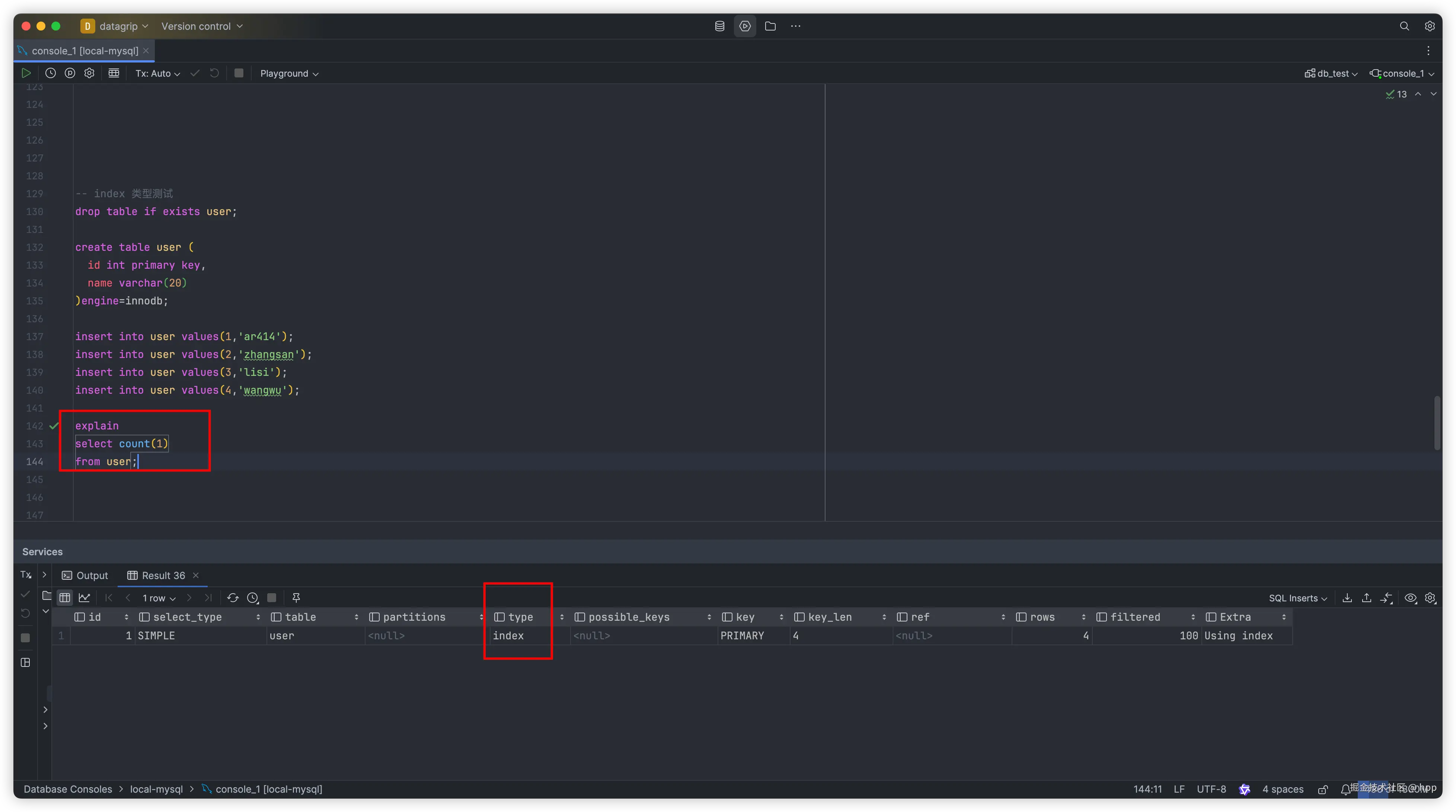Reload the result page
Image resolution: width=1456 pixels, height=812 pixels.
pos(233,598)
